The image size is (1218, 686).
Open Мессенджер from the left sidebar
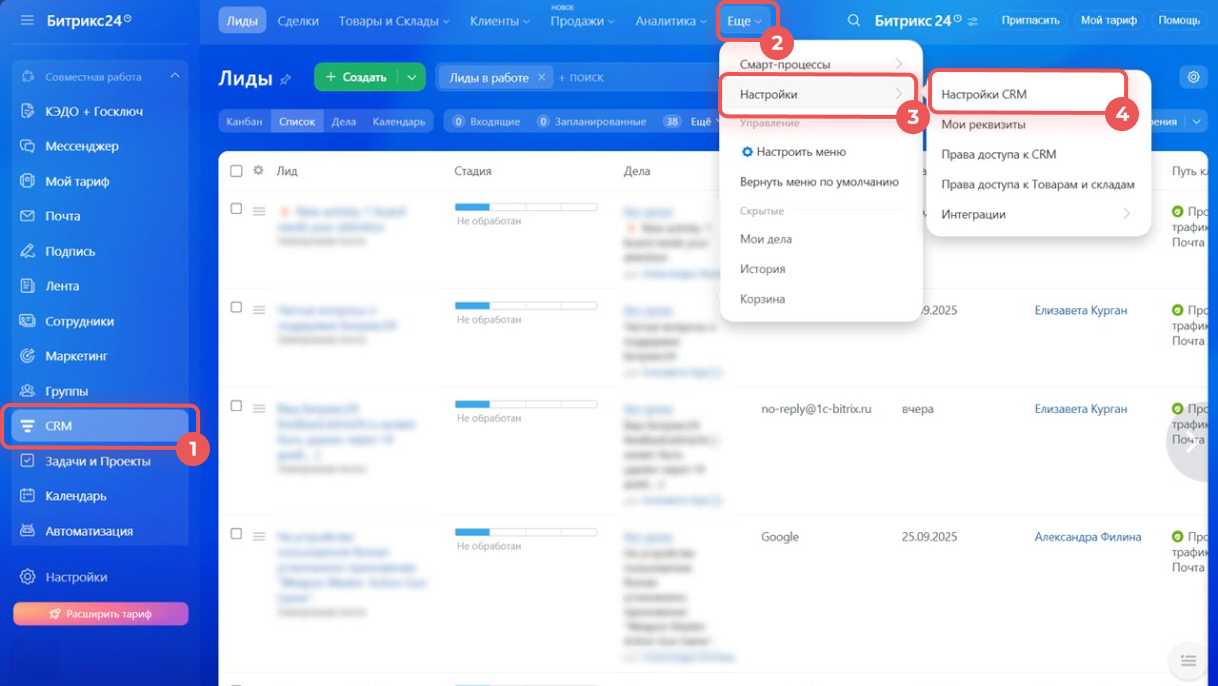pyautogui.click(x=82, y=146)
